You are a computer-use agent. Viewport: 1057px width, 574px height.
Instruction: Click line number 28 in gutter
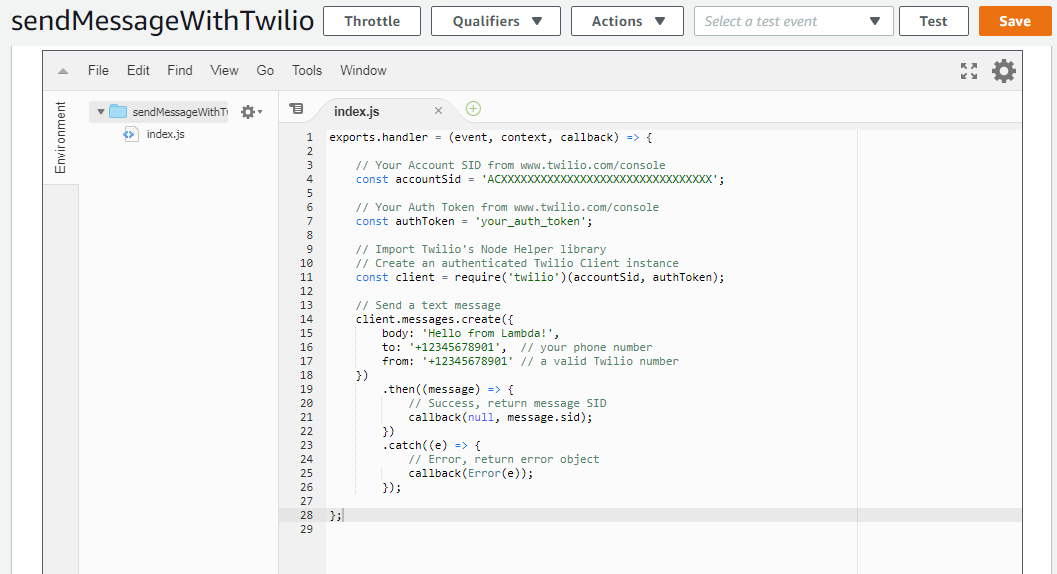tap(307, 515)
